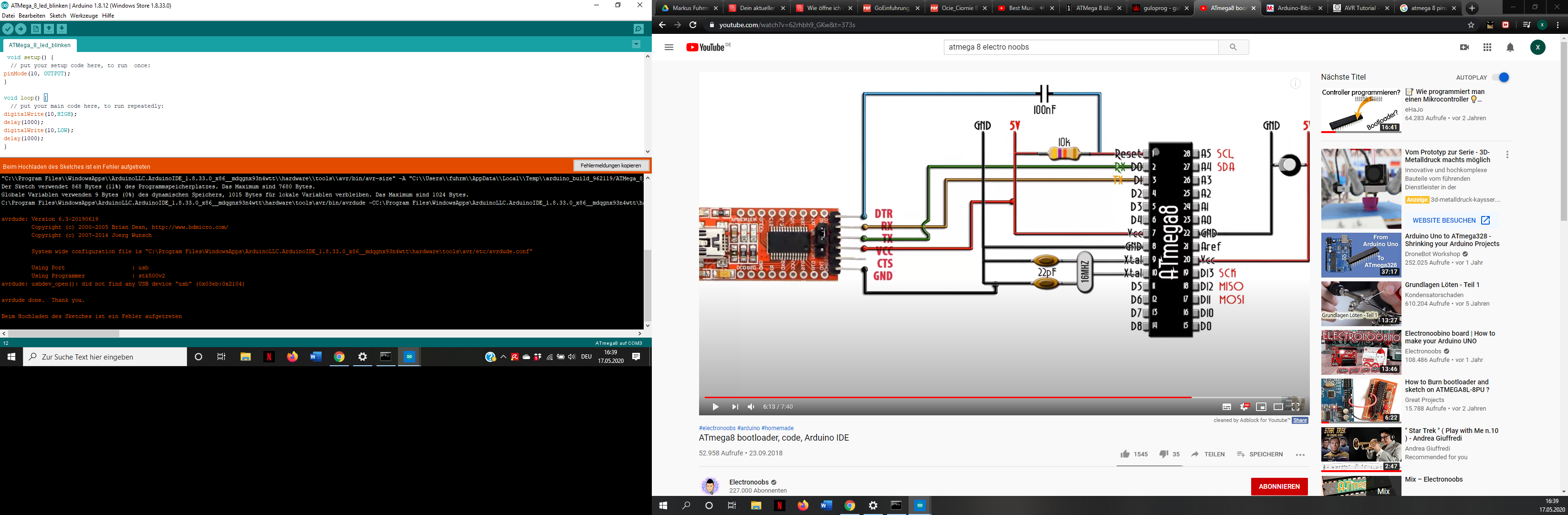This screenshot has height=515, width=1568.
Task: Open YouTube player settings gear
Action: [x=1244, y=407]
